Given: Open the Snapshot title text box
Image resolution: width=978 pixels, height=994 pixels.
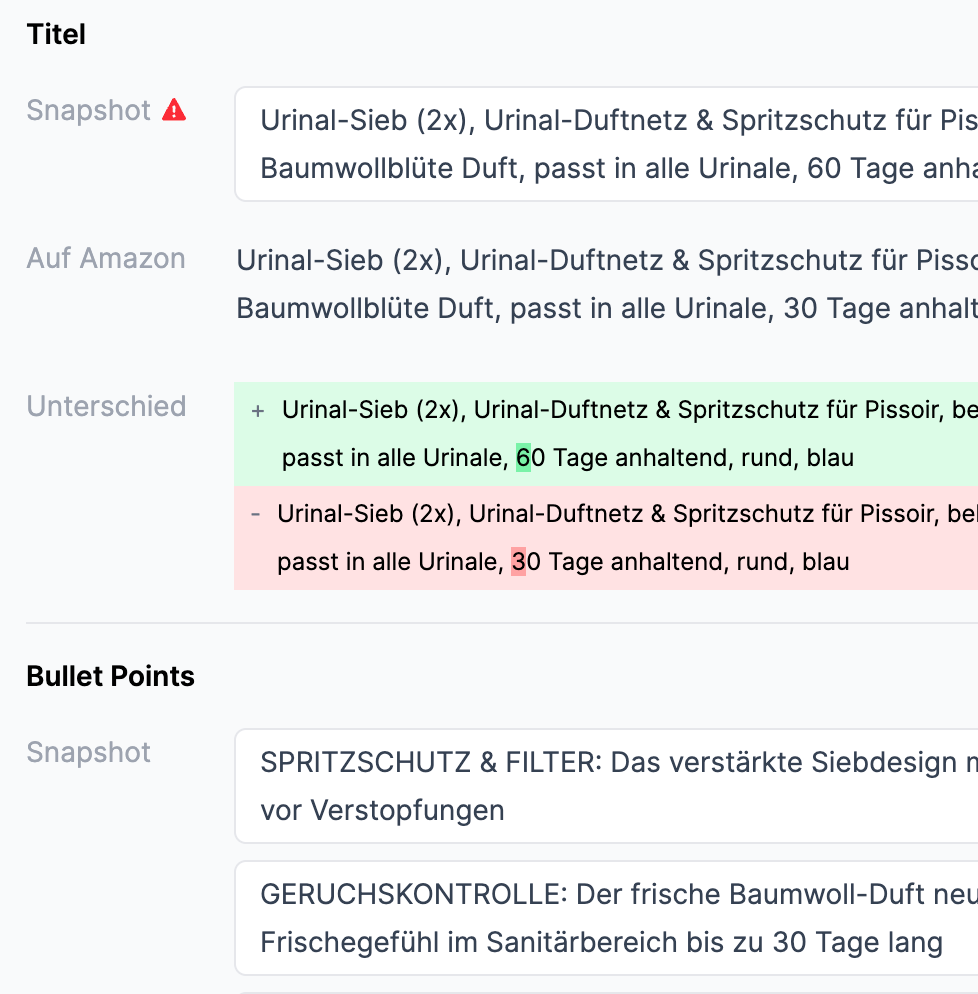Looking at the screenshot, I should coord(600,143).
